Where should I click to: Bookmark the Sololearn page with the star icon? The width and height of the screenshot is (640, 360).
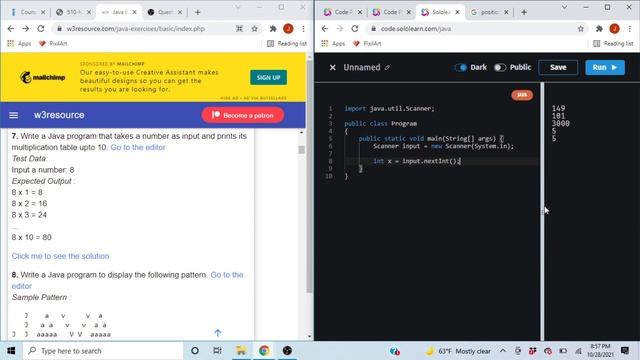[x=581, y=29]
